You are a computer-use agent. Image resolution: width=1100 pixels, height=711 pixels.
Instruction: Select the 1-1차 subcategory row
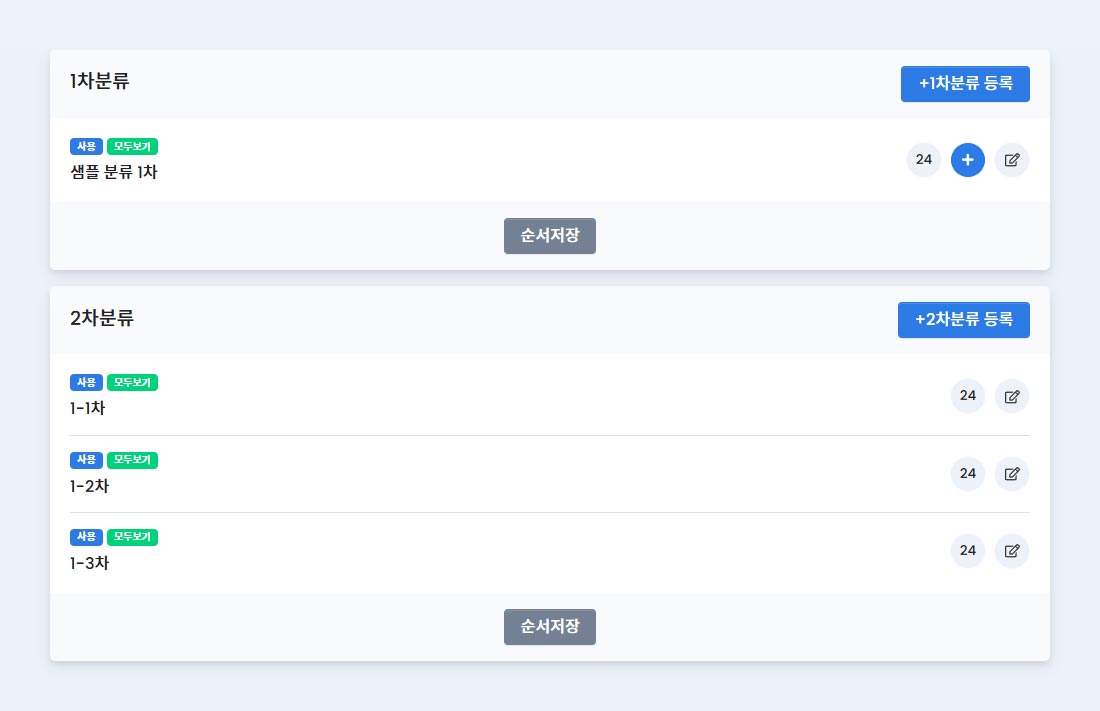click(x=549, y=395)
